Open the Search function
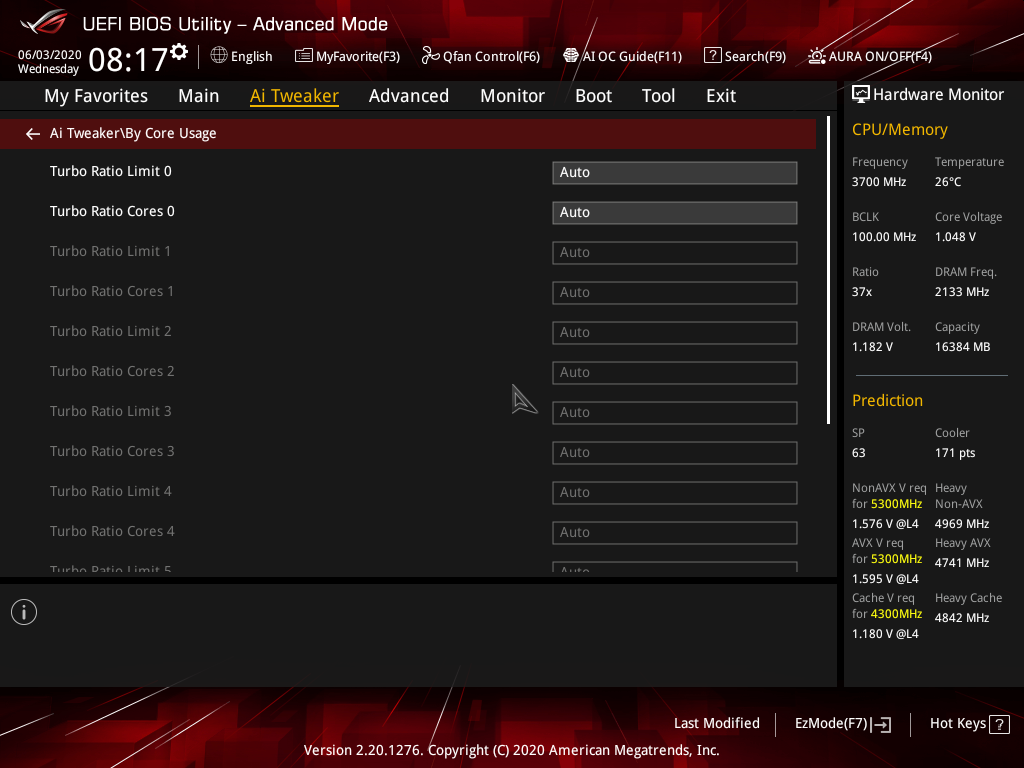This screenshot has width=1024, height=768. (x=744, y=56)
